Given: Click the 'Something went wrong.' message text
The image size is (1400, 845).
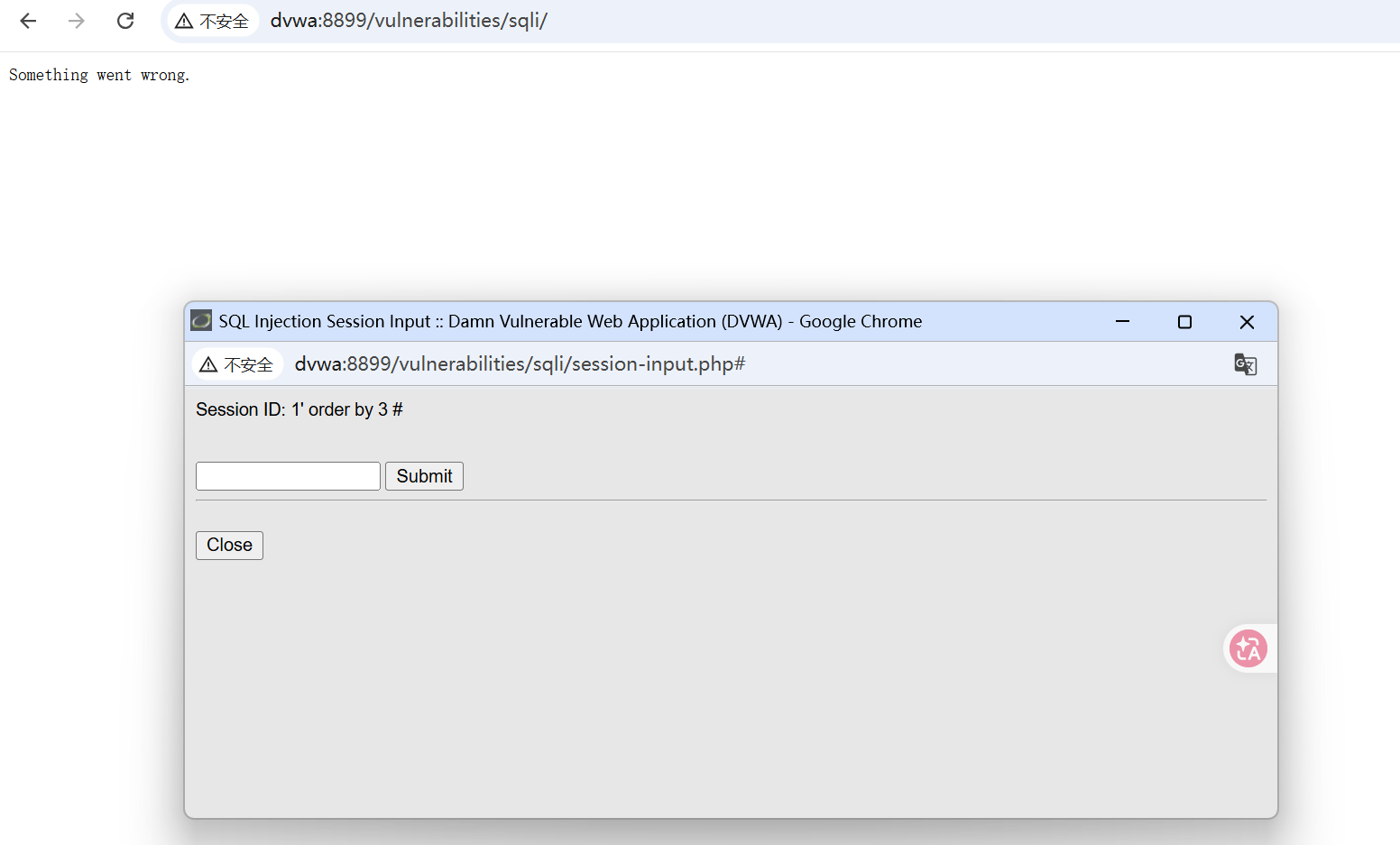Looking at the screenshot, I should tap(99, 75).
